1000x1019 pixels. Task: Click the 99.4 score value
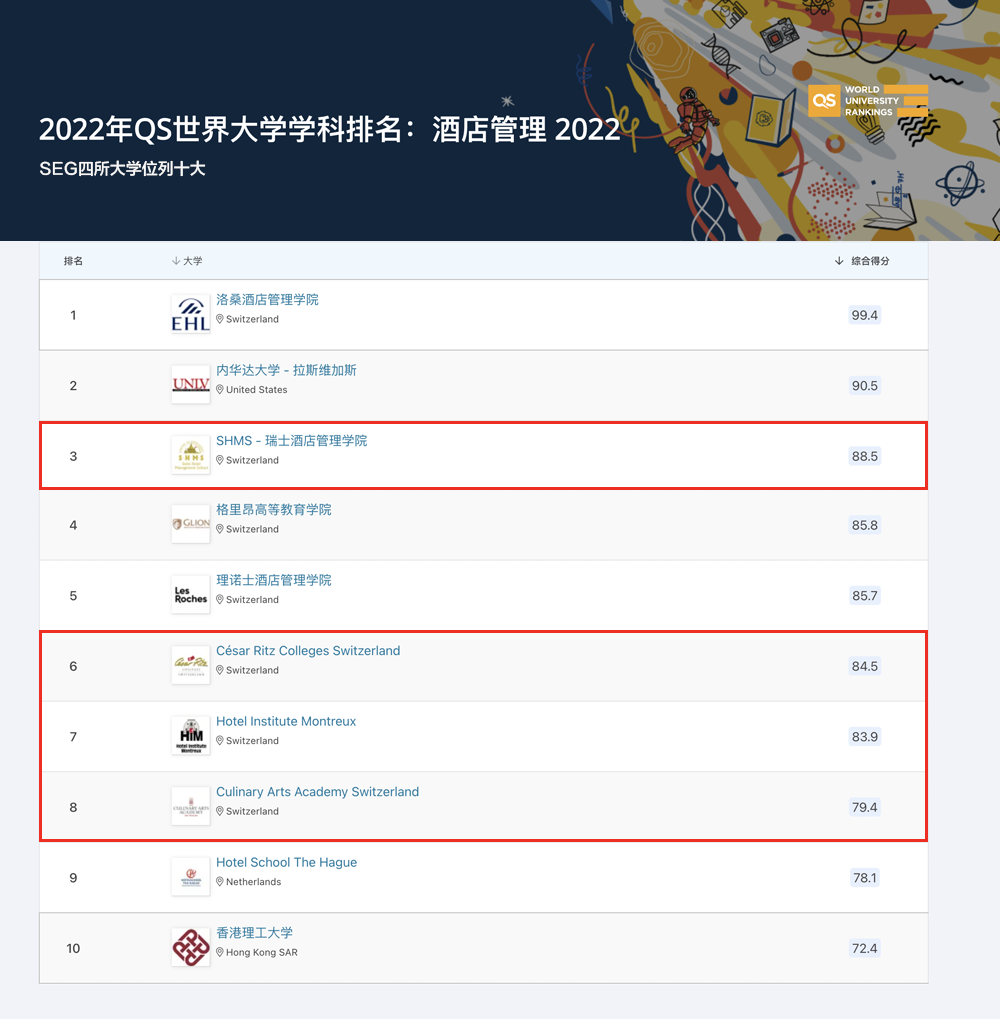865,315
